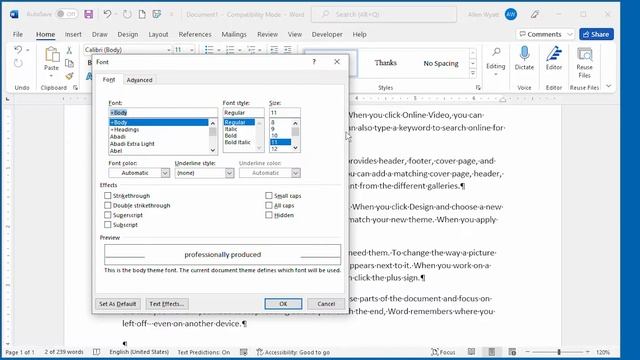The image size is (640, 360).
Task: Click the spelling check book icon
Action: [x=96, y=352]
